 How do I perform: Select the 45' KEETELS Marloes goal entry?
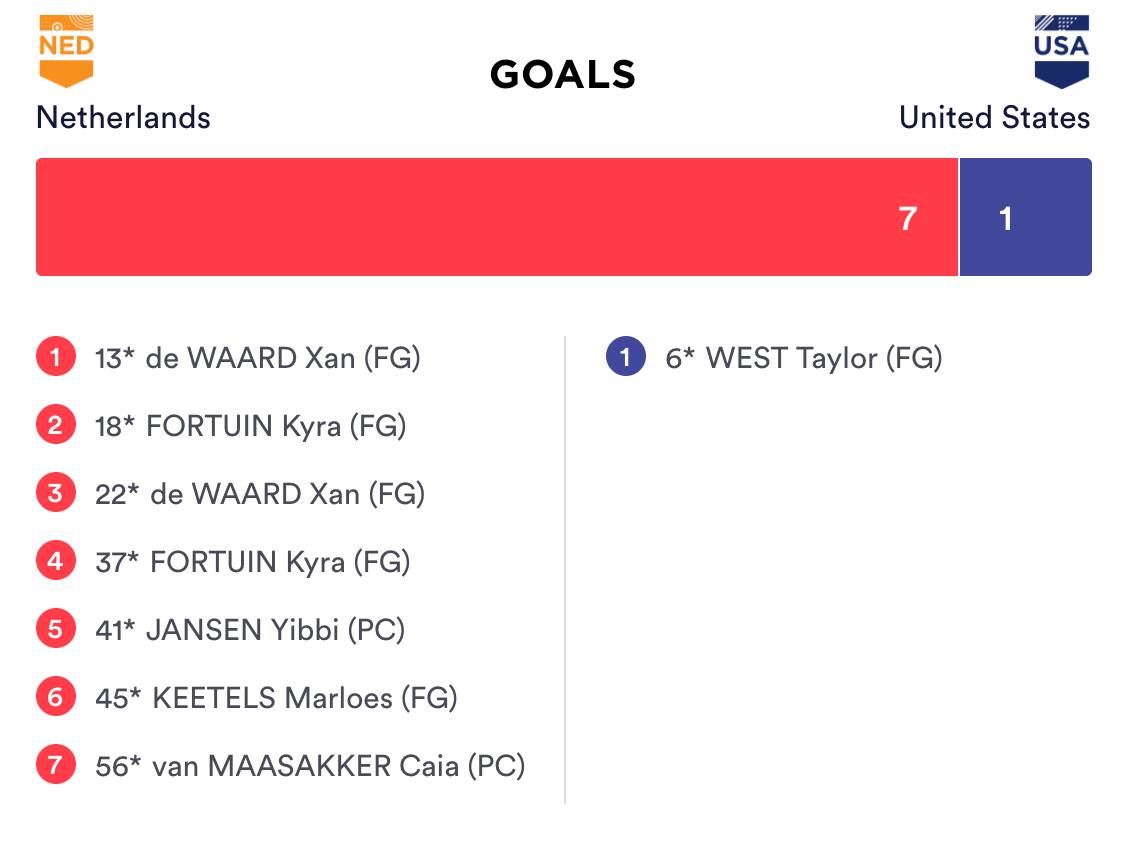(276, 698)
